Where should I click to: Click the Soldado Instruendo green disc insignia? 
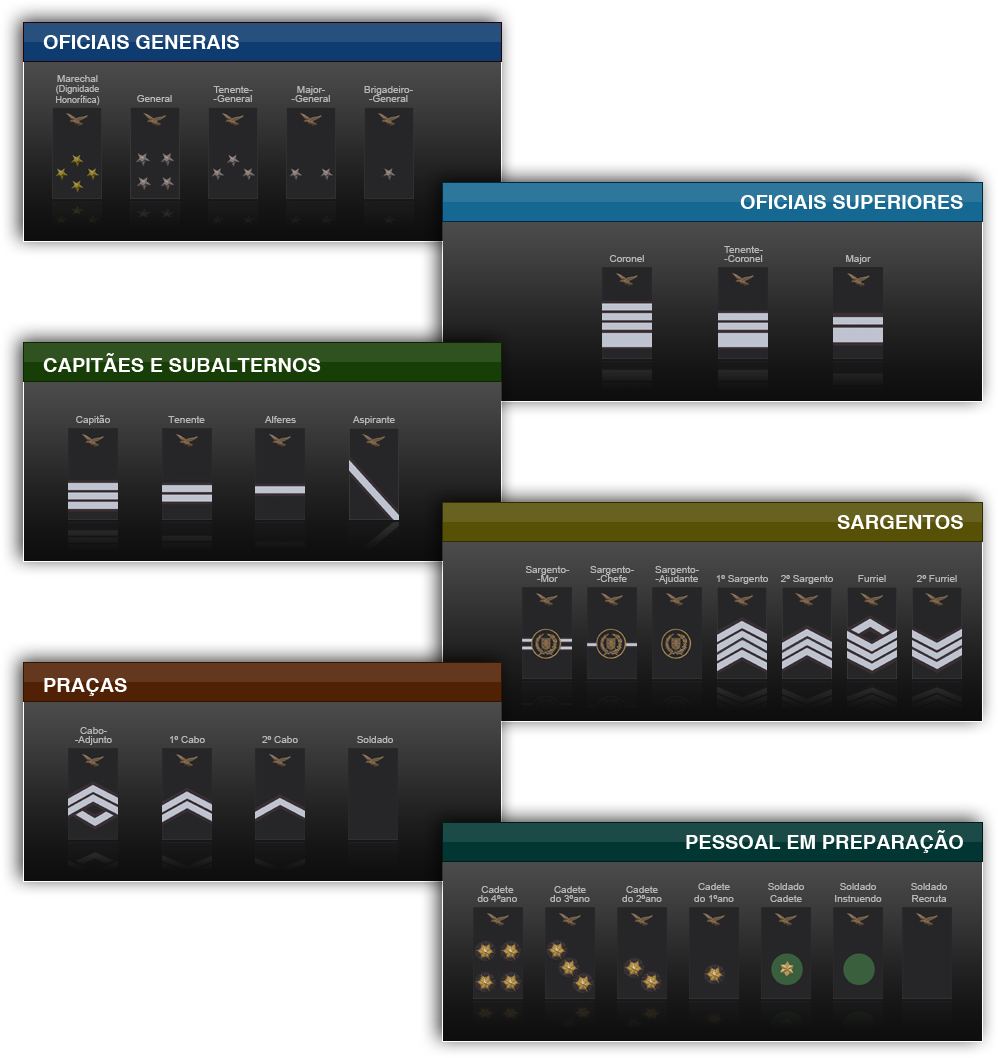858,953
